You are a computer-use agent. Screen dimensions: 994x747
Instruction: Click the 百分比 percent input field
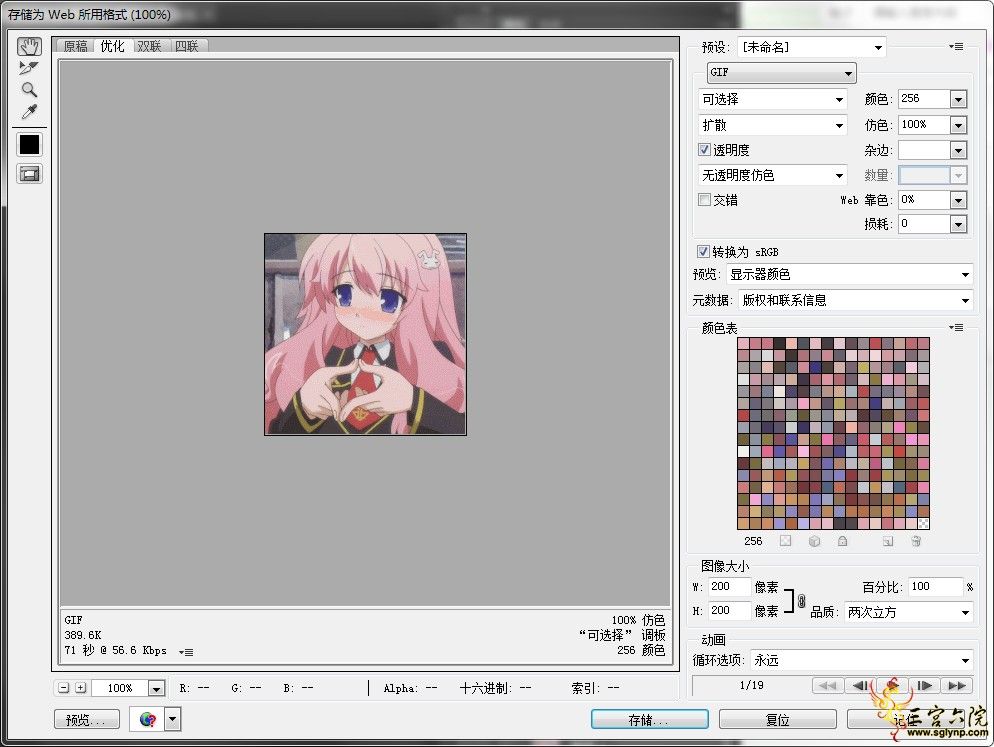935,587
